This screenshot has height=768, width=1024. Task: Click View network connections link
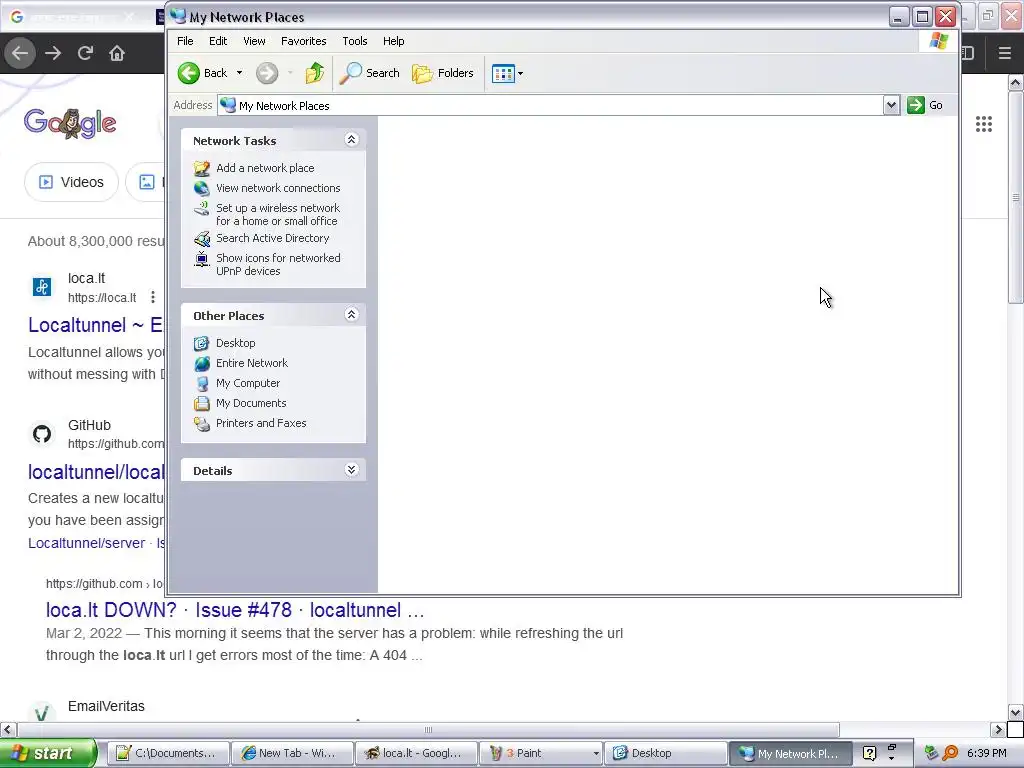(x=278, y=188)
